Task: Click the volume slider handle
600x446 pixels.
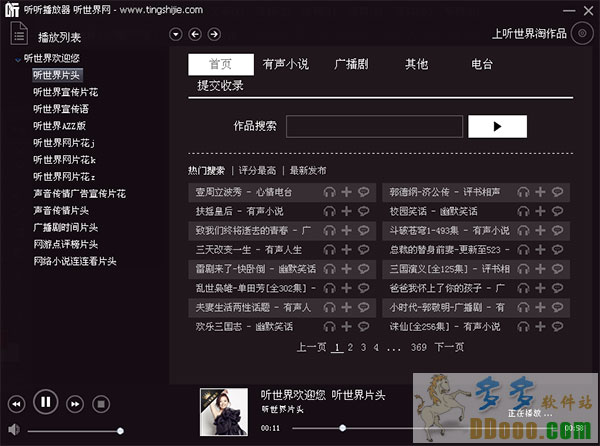Action: (x=120, y=431)
